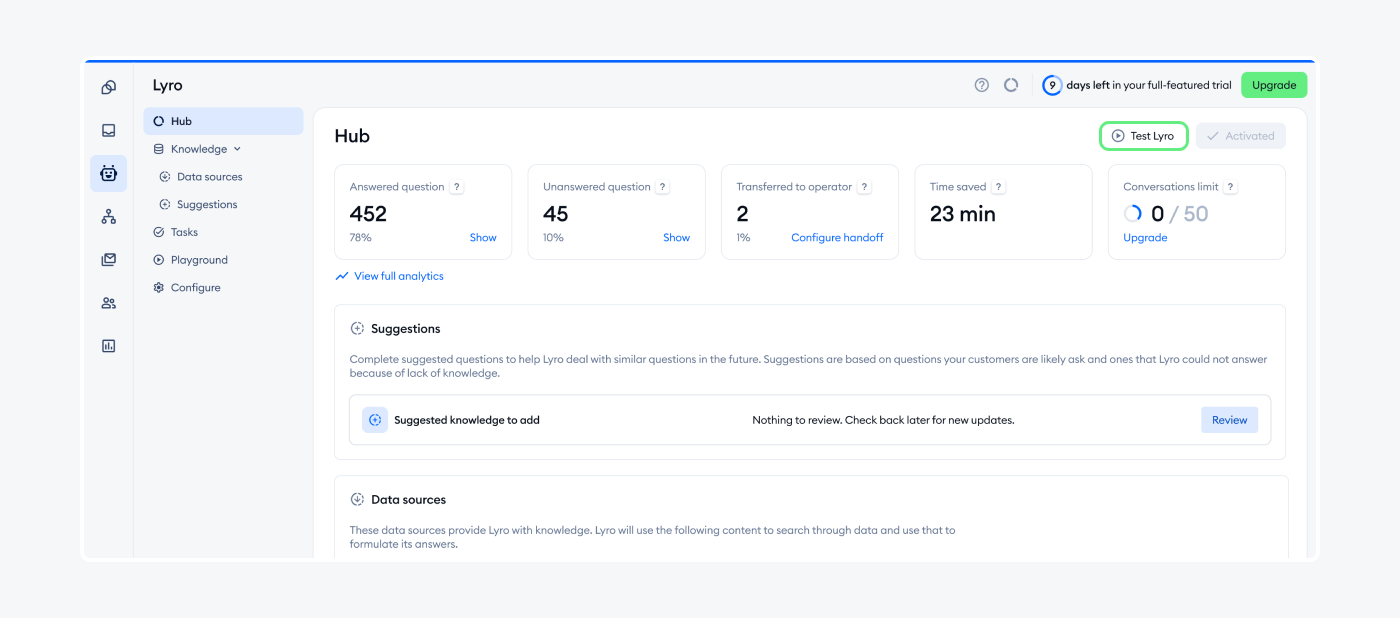Click the circular progress icon beside help
Viewport: 1400px width, 618px height.
pyautogui.click(x=1011, y=85)
